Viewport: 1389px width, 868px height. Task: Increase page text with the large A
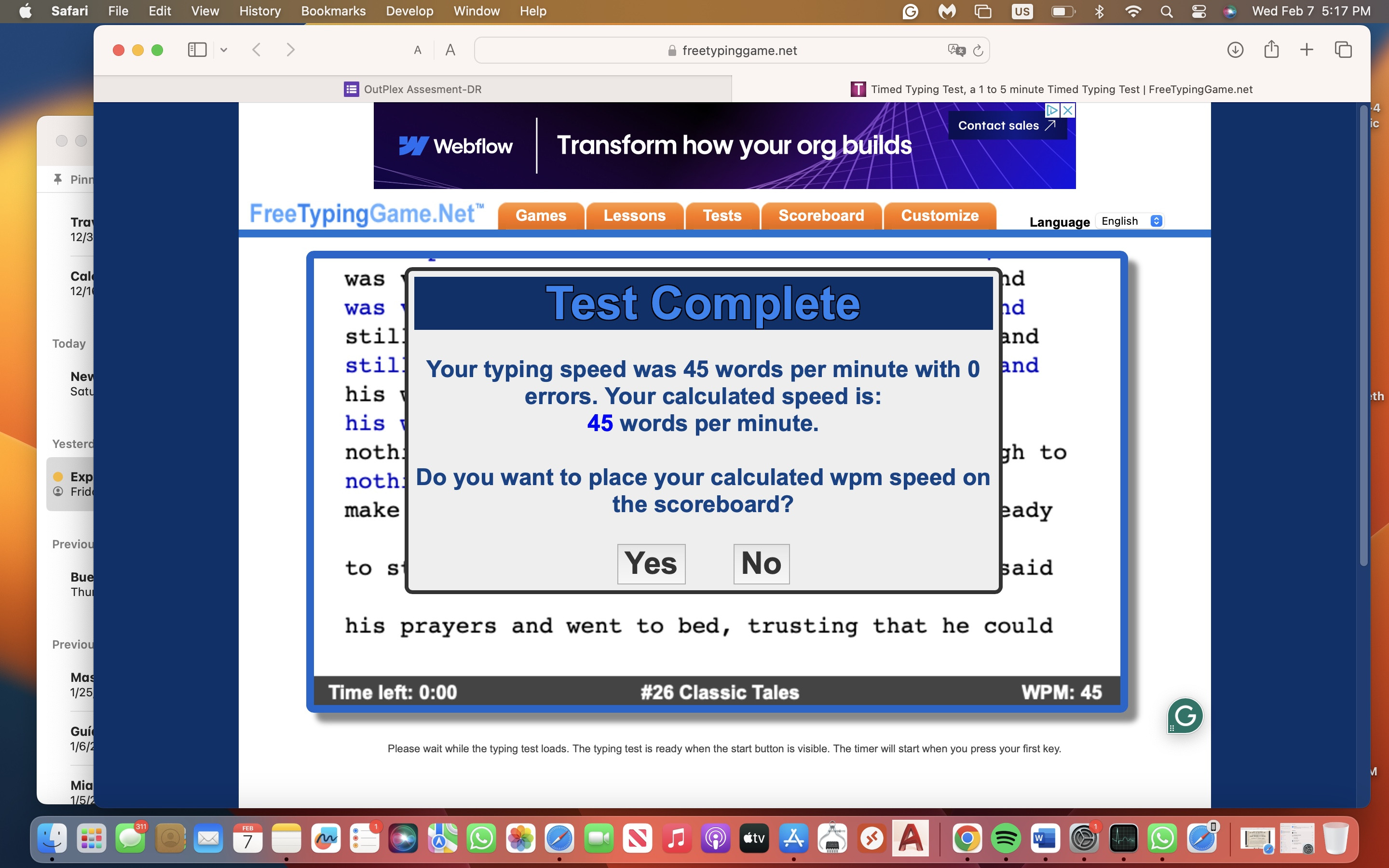pyautogui.click(x=450, y=51)
